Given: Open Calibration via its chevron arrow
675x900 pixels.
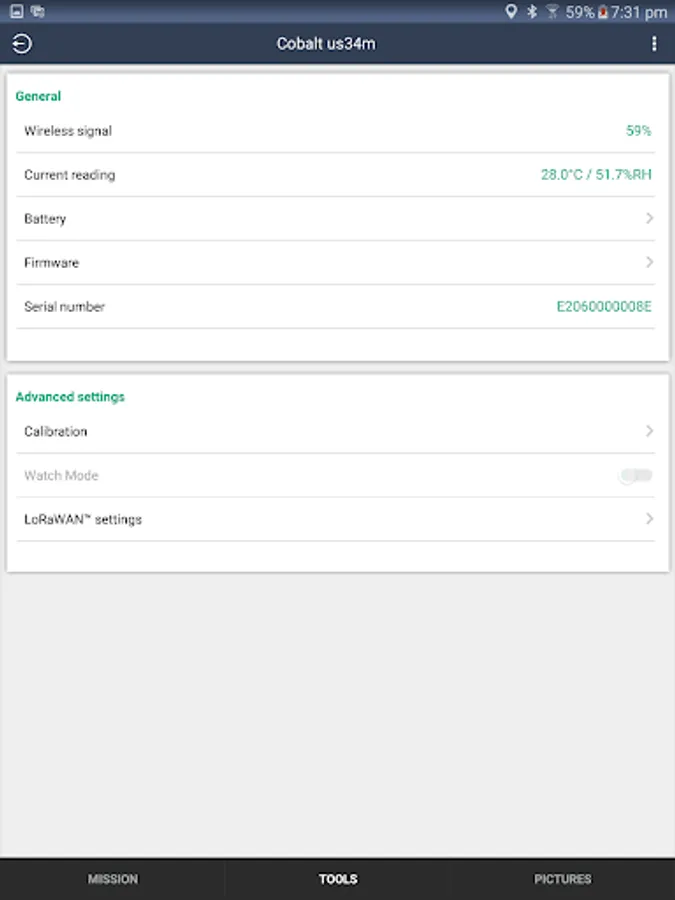Looking at the screenshot, I should [649, 431].
